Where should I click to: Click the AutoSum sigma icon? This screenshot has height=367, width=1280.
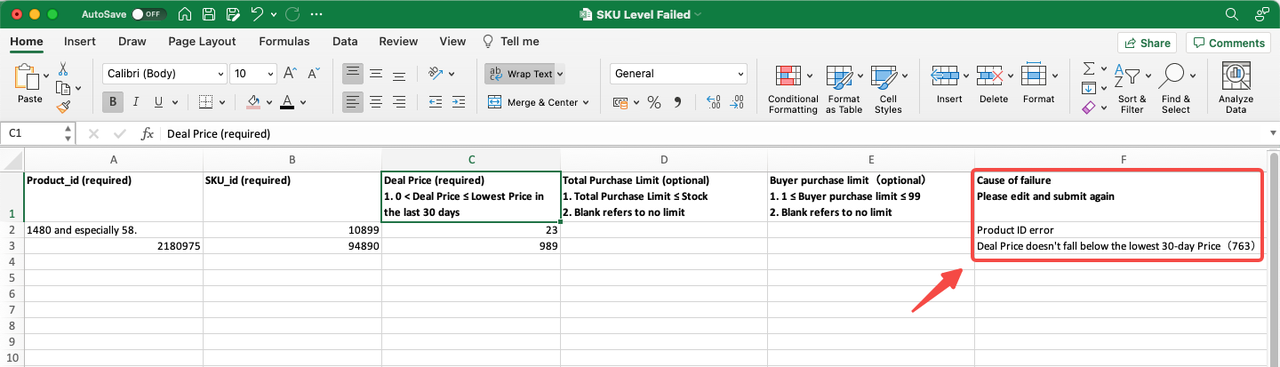(x=1090, y=69)
